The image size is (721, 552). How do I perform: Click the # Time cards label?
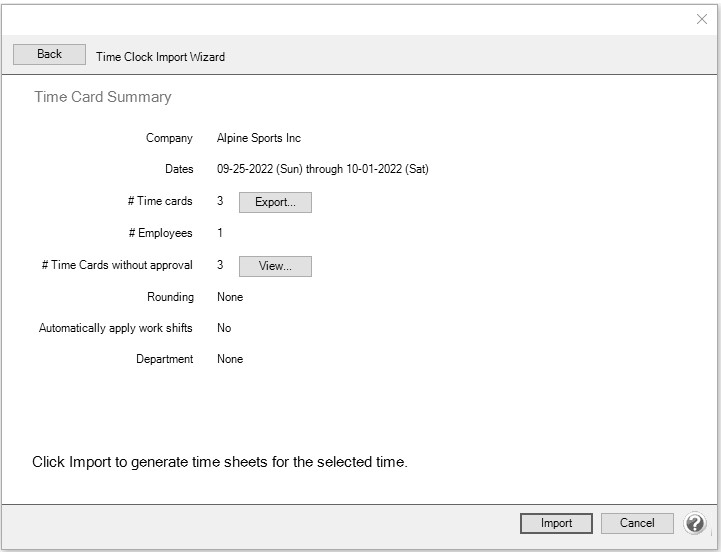(x=160, y=201)
